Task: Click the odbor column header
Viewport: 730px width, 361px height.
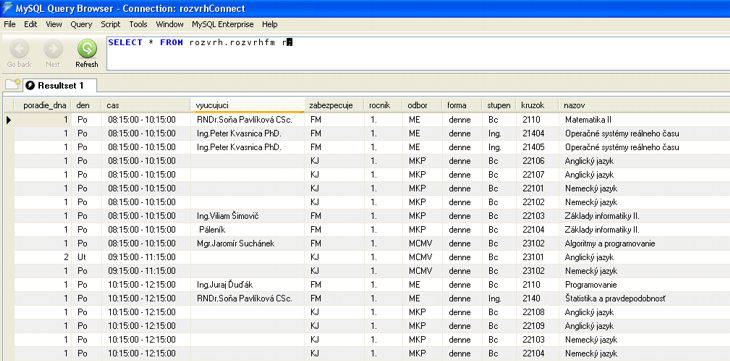Action: [421, 105]
